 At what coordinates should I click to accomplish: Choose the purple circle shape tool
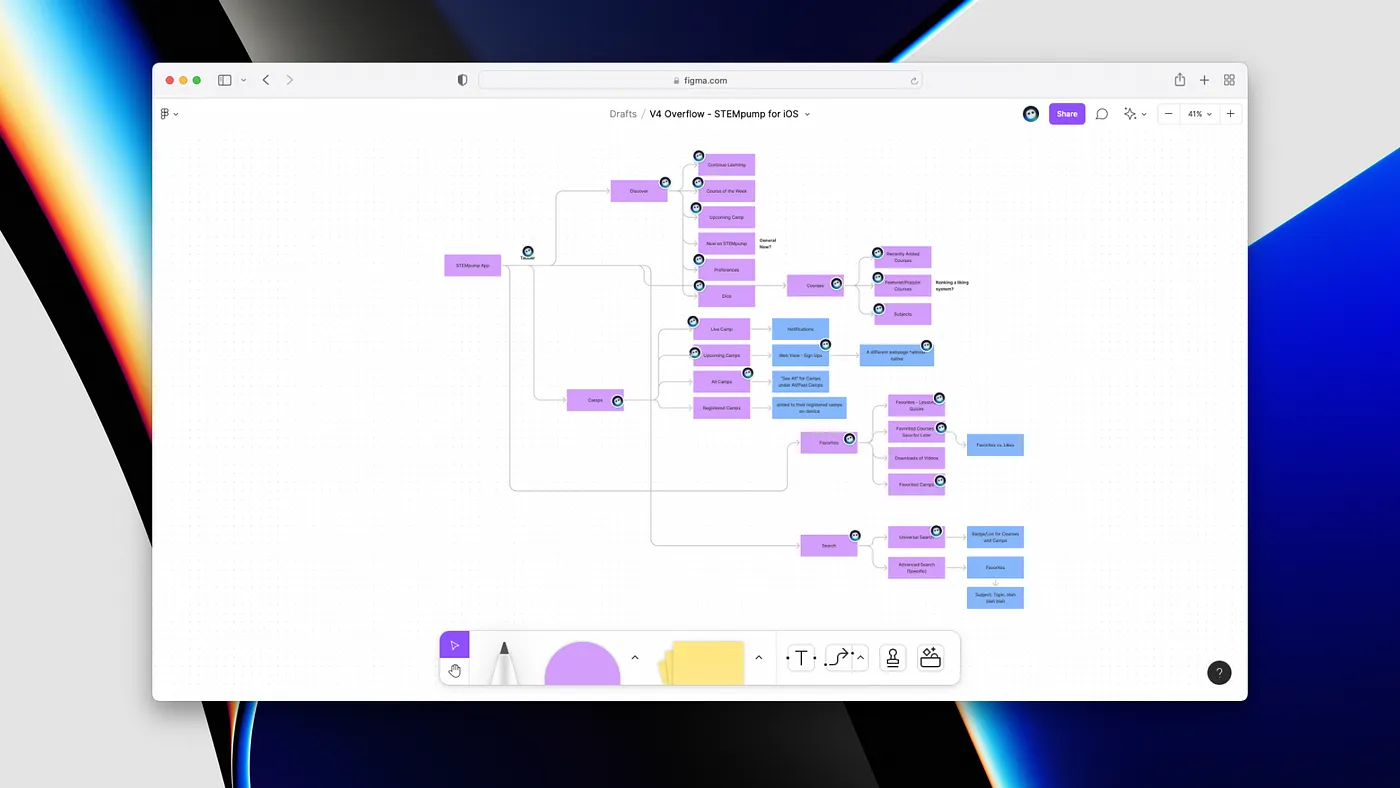[x=582, y=664]
